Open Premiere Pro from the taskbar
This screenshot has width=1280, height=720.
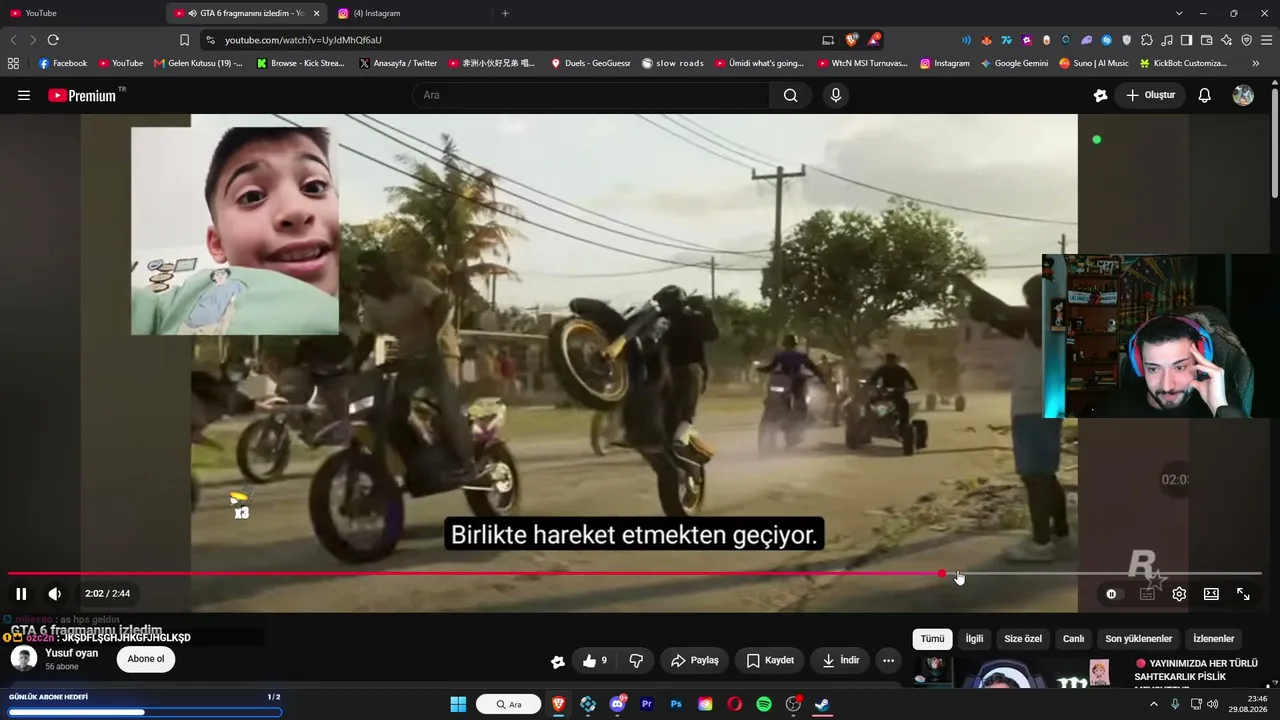coord(647,704)
